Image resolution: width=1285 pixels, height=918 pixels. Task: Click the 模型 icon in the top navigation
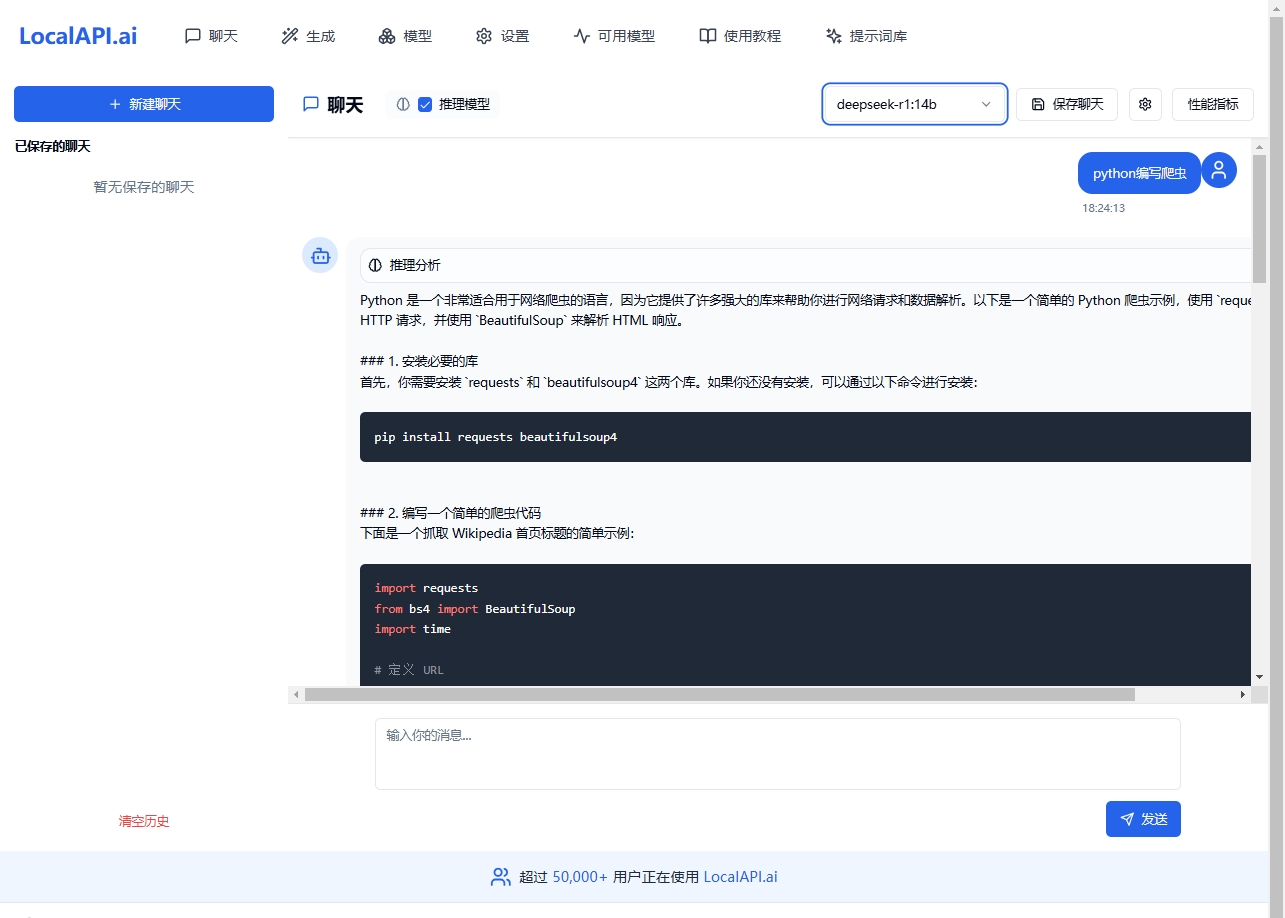coord(387,36)
